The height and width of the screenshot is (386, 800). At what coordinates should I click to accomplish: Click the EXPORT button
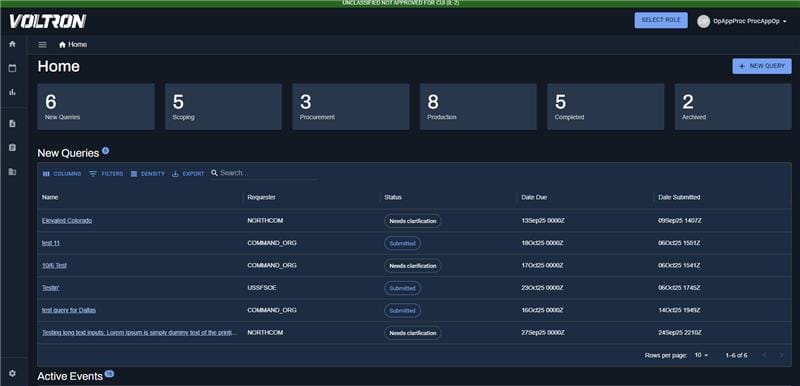[x=188, y=174]
